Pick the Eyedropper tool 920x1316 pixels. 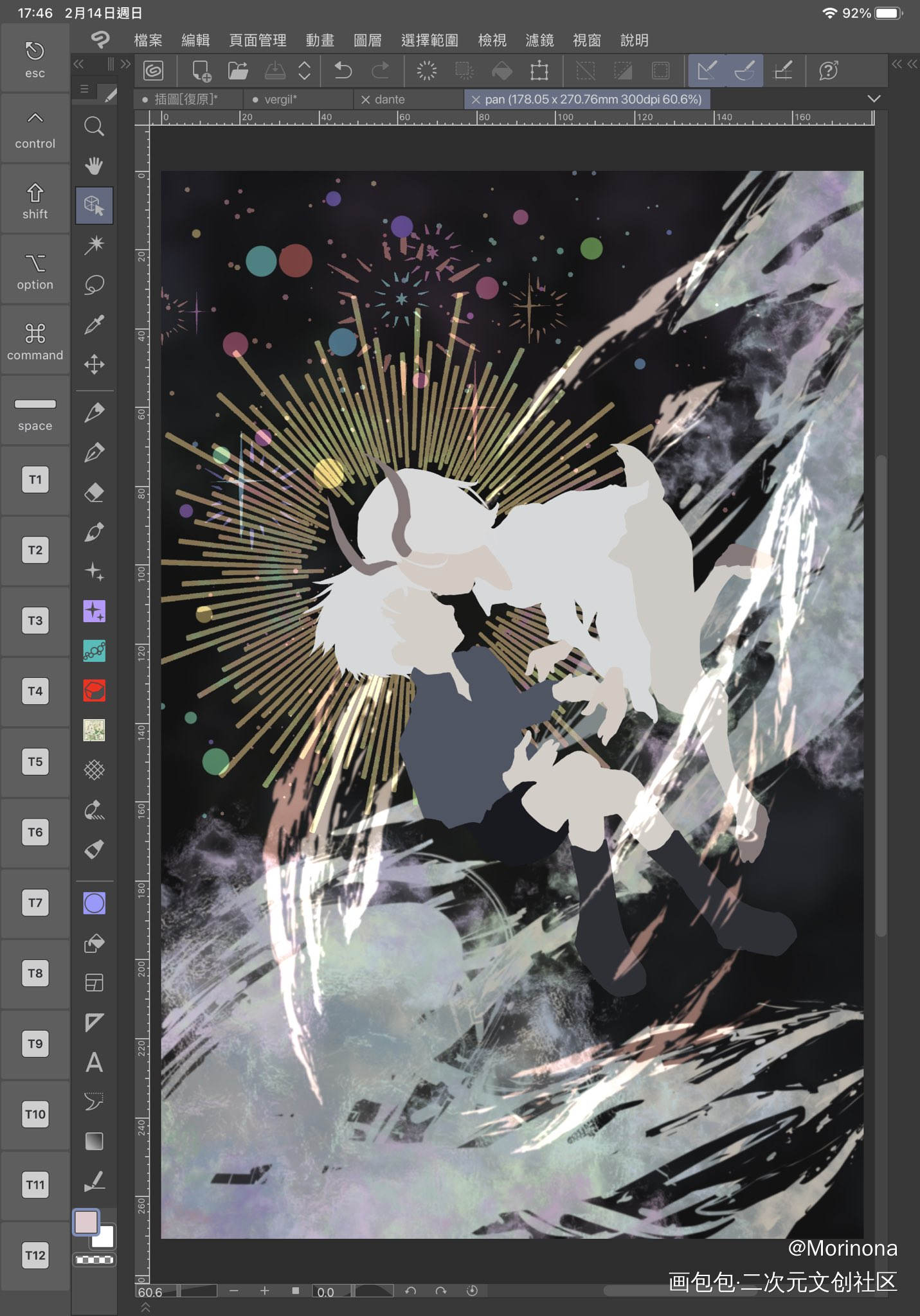[x=94, y=325]
